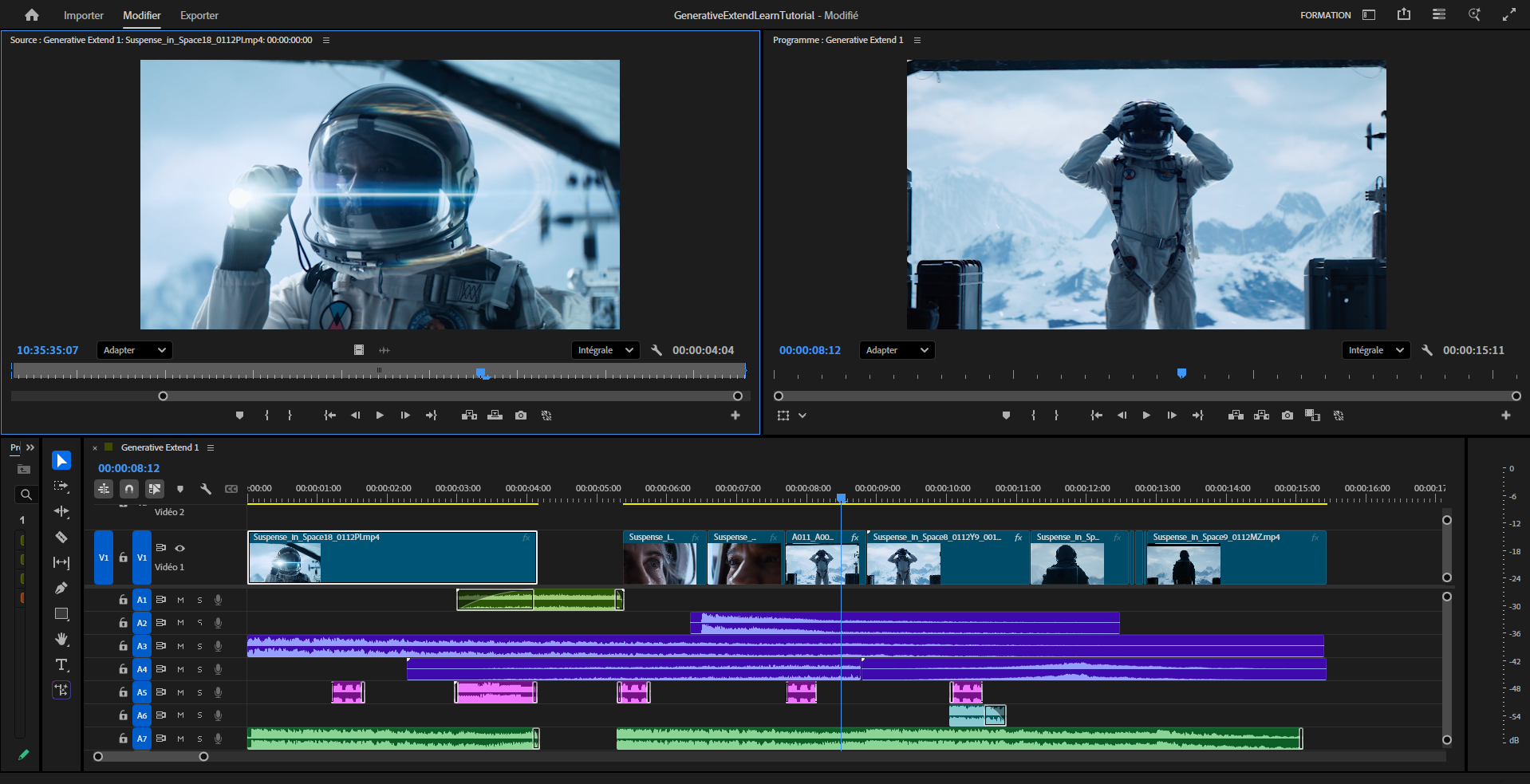Select the Hand tool

pos(61,640)
